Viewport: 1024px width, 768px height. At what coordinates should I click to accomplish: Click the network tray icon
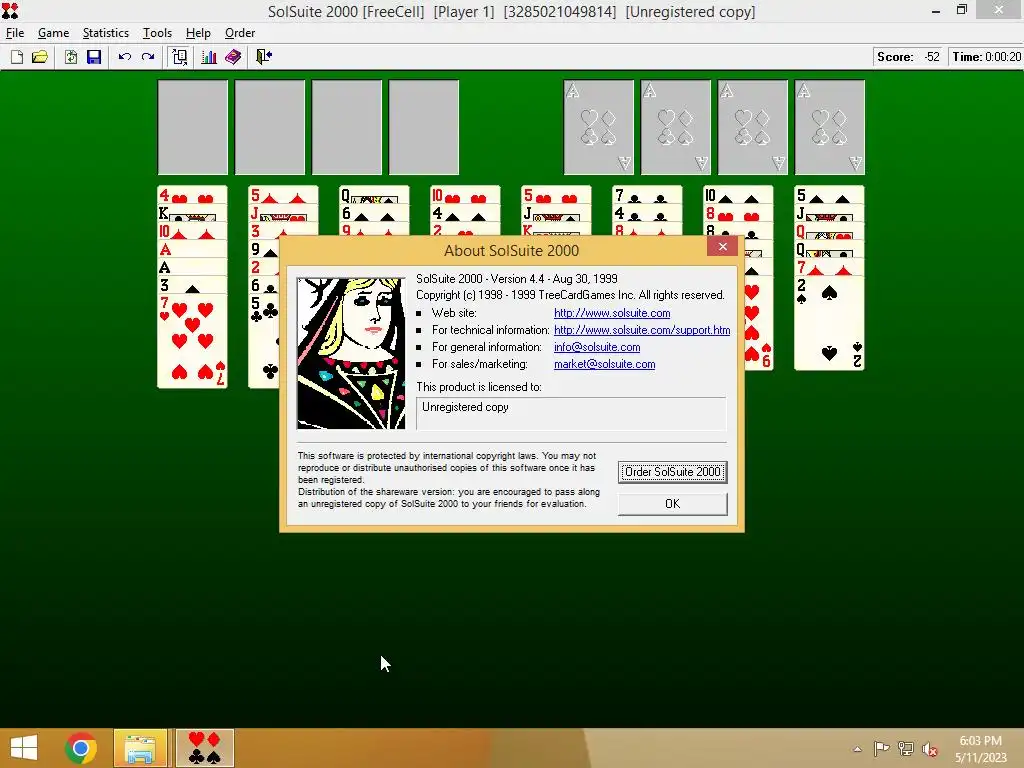tap(905, 748)
